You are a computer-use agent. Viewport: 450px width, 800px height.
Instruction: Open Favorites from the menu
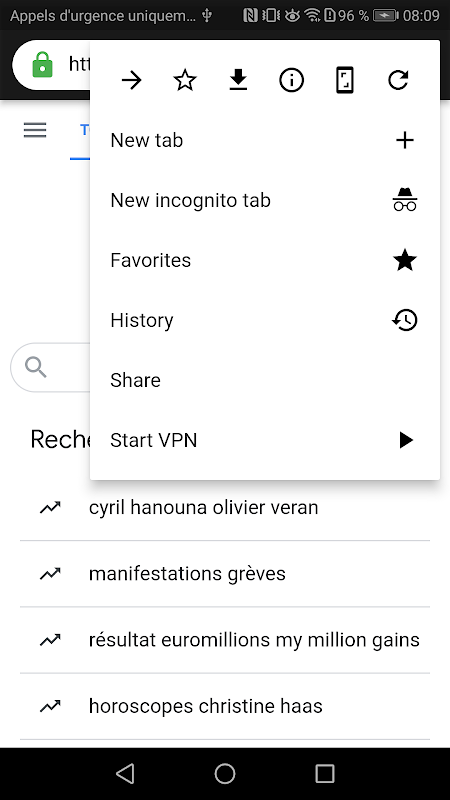point(265,260)
